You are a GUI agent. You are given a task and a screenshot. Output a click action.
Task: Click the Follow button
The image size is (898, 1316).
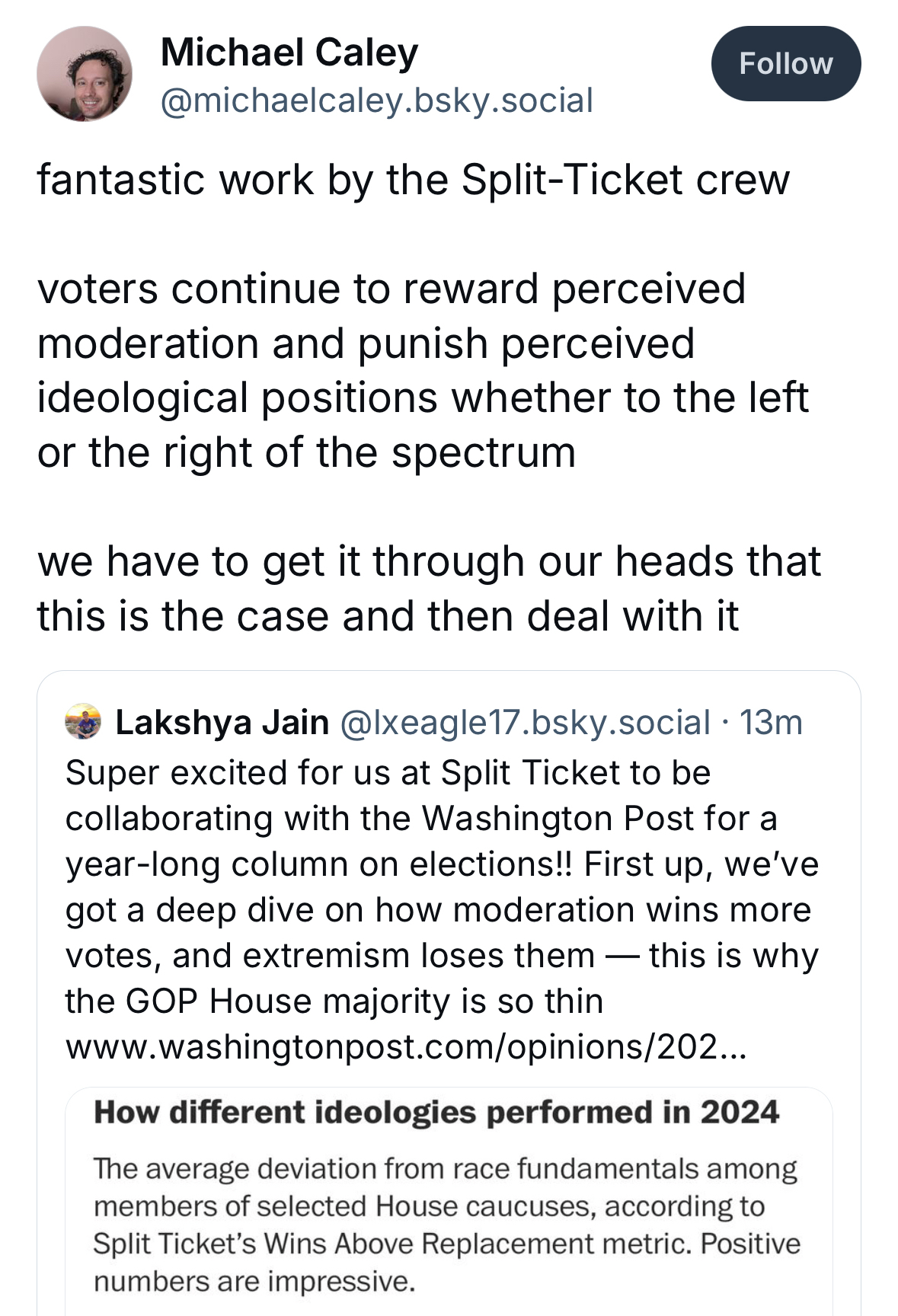click(785, 64)
